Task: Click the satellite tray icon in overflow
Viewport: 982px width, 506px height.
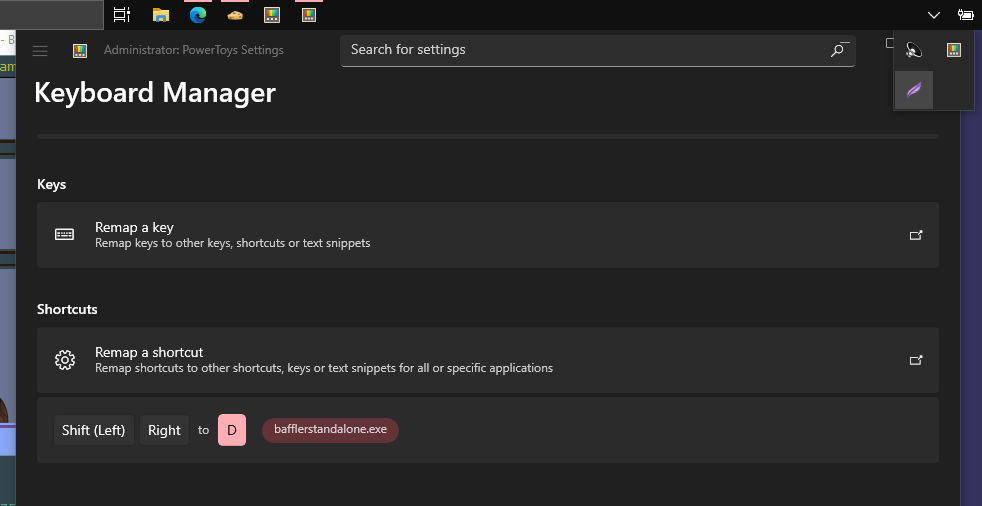Action: pyautogui.click(x=914, y=51)
